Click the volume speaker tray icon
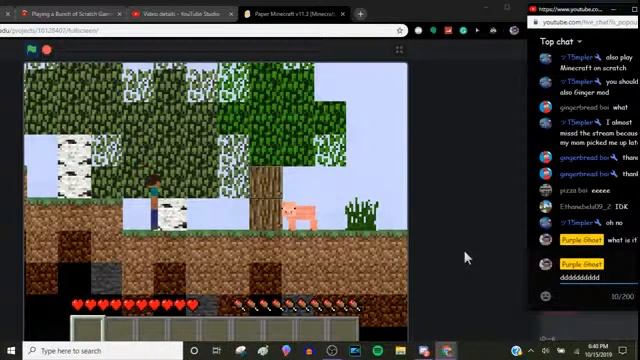This screenshot has width=640, height=360. (x=546, y=351)
